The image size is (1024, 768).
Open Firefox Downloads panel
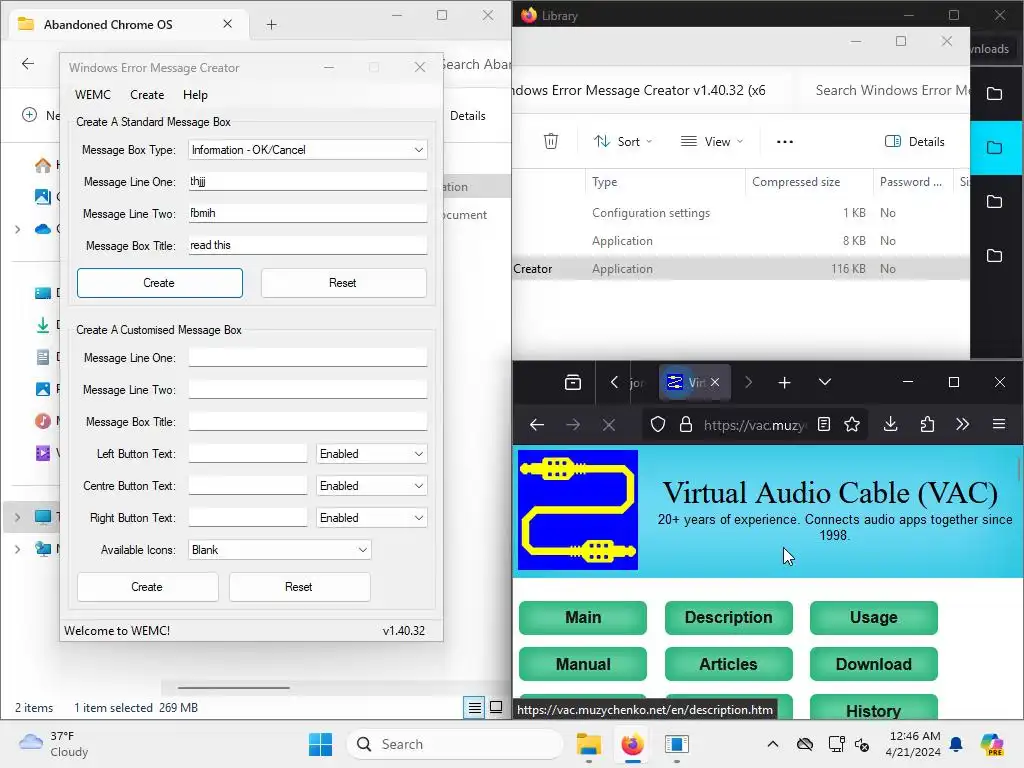pyautogui.click(x=890, y=424)
